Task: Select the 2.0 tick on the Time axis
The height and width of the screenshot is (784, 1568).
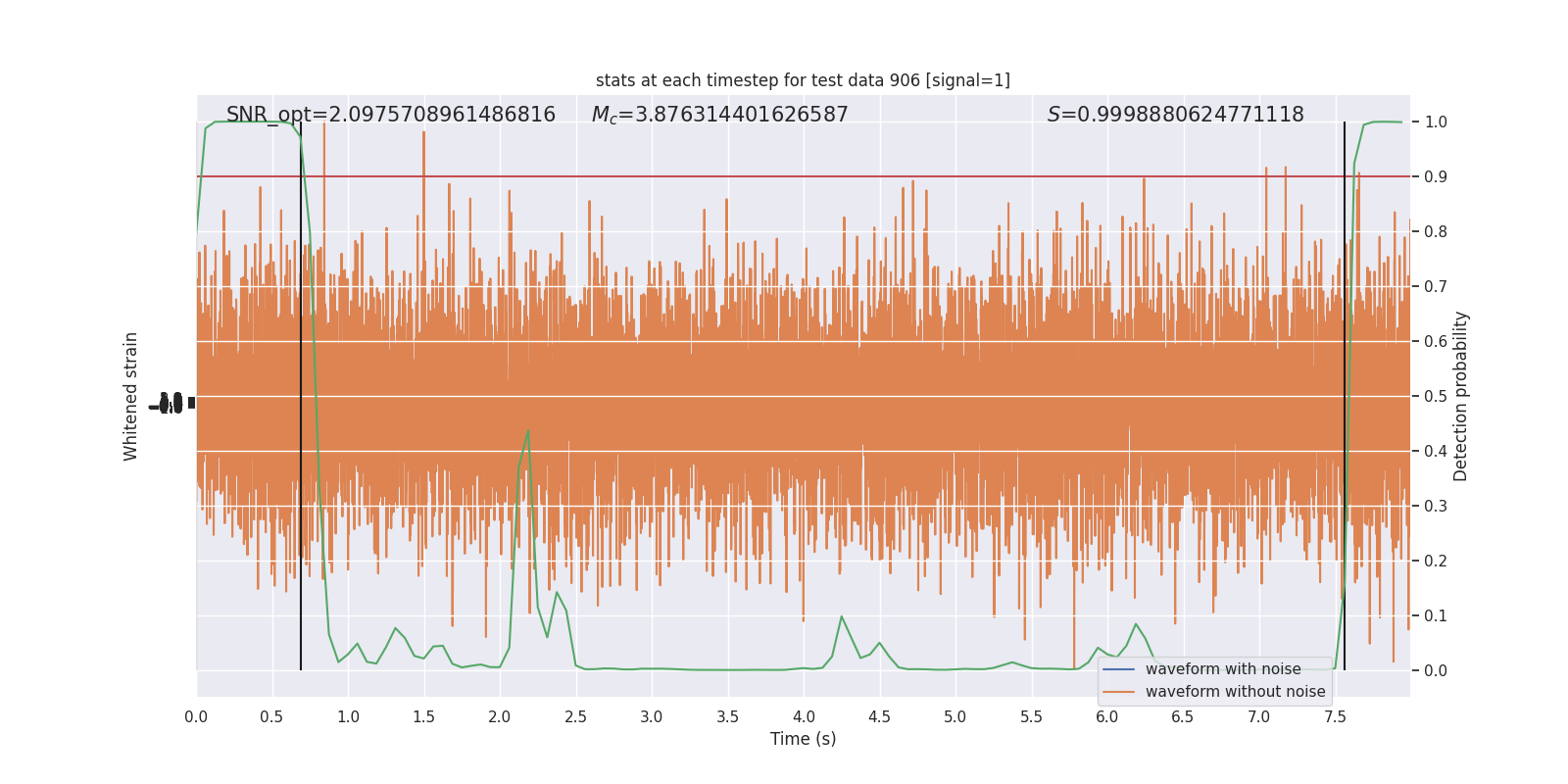Action: (500, 716)
